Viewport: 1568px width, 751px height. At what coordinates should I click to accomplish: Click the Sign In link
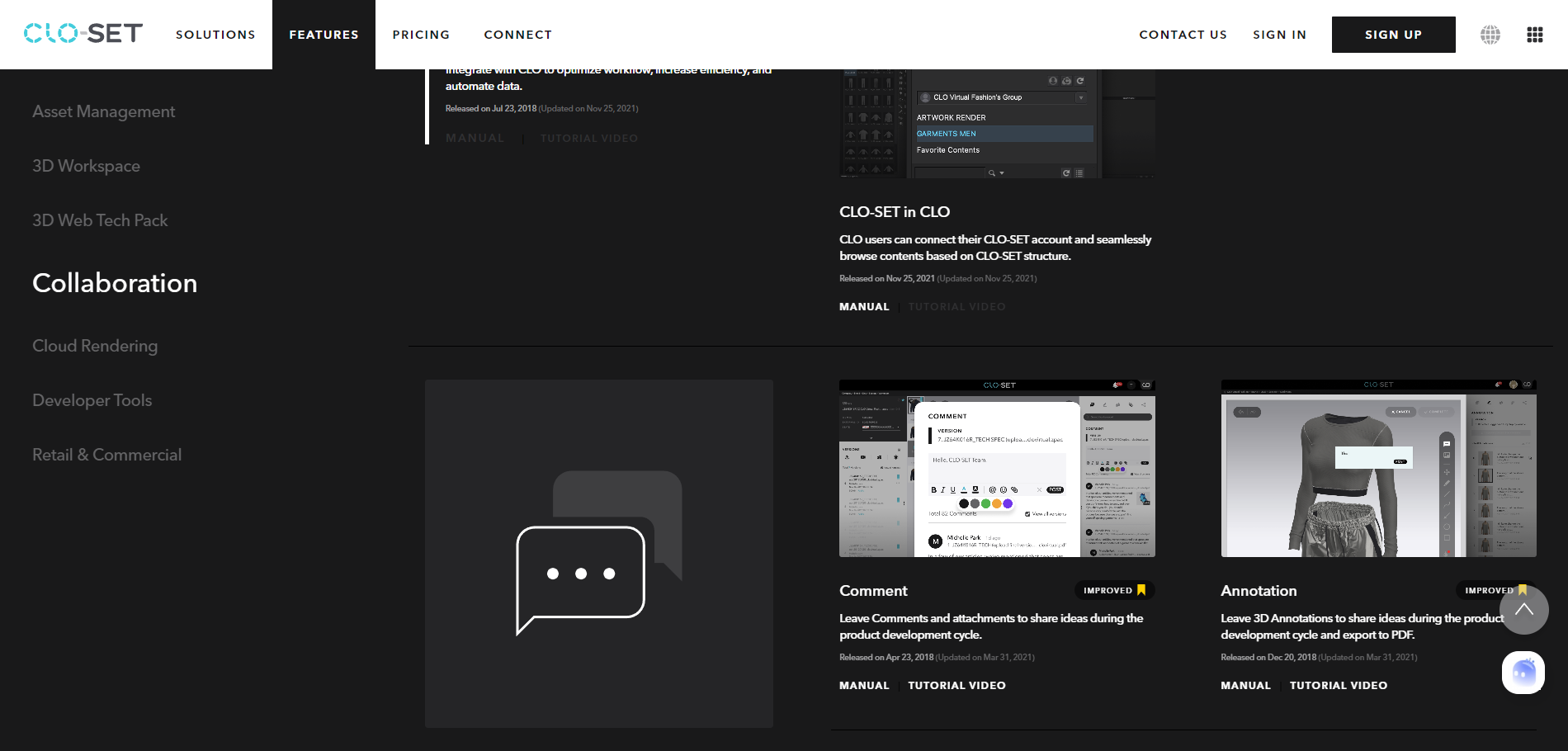[1279, 35]
